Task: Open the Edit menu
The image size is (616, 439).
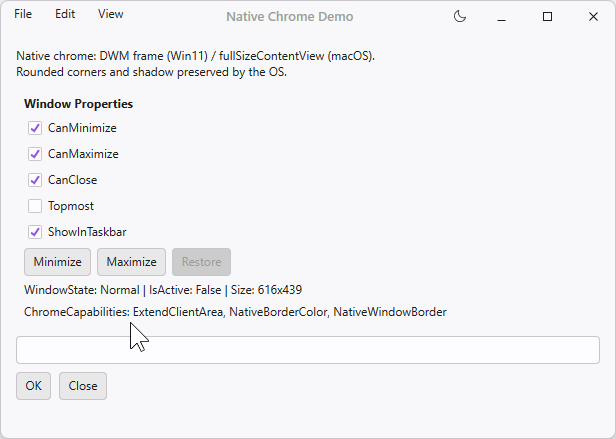Action: (x=65, y=14)
